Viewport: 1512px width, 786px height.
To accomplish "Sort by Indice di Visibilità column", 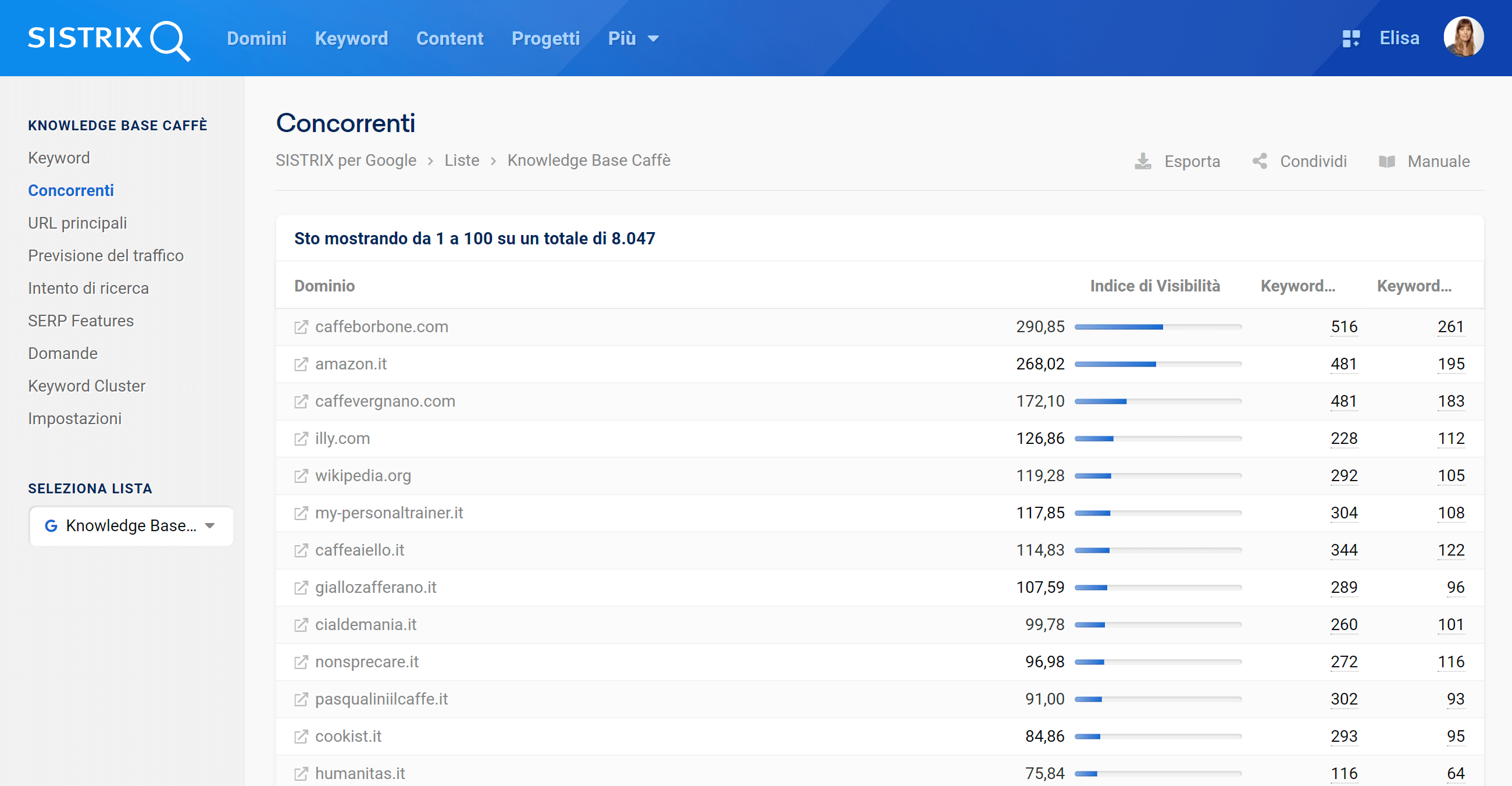I will [x=1154, y=286].
